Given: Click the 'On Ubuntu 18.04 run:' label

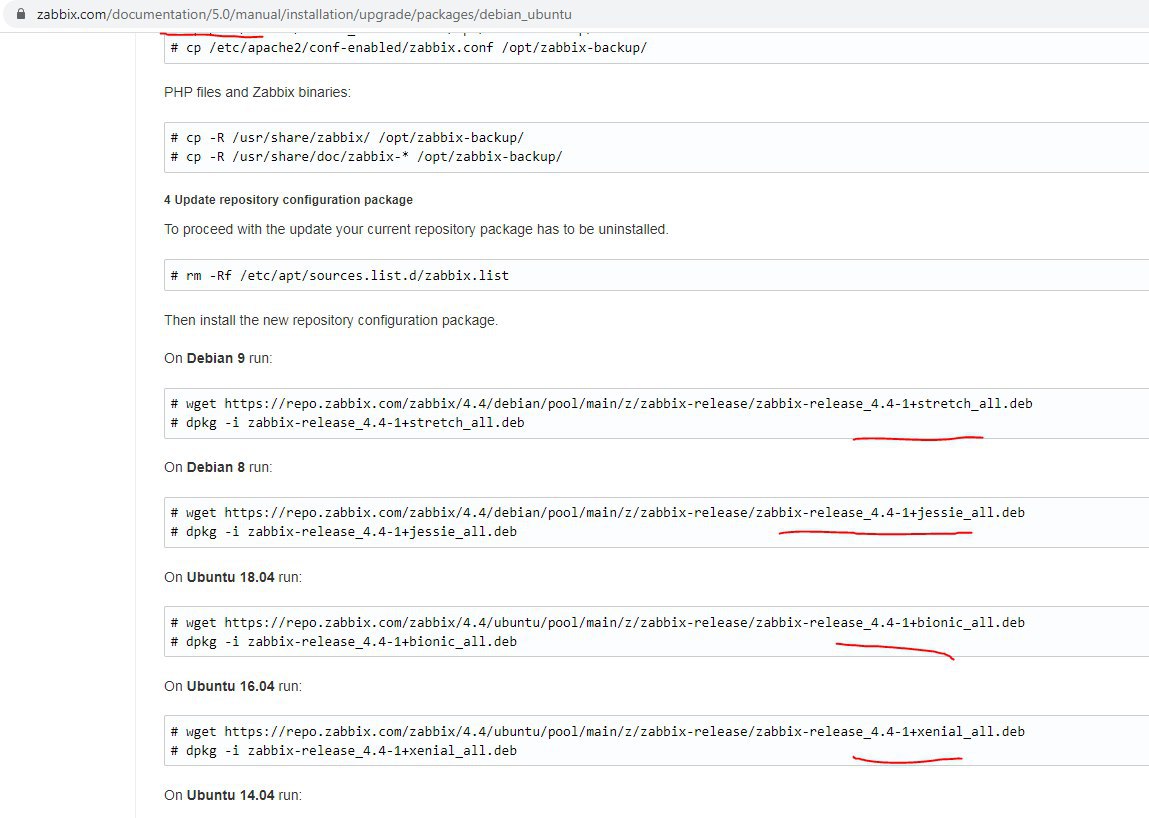Looking at the screenshot, I should [233, 577].
